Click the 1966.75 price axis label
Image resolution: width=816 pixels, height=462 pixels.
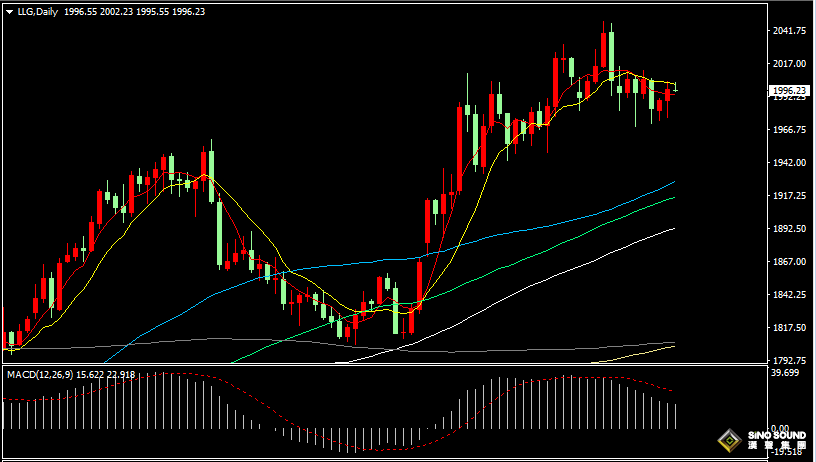pos(789,130)
